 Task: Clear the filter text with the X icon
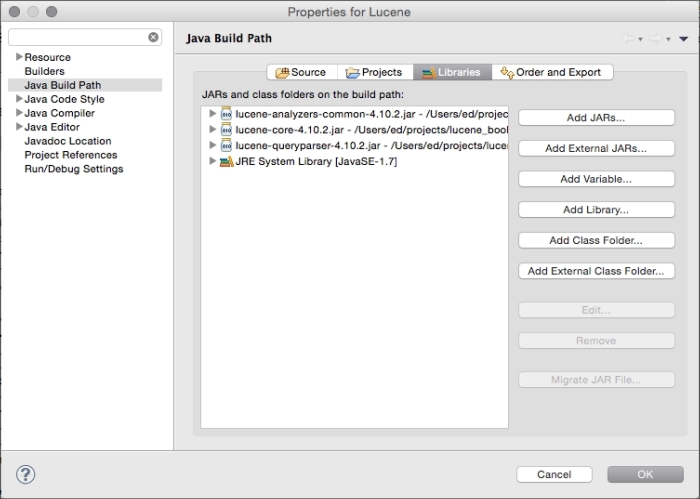(153, 37)
